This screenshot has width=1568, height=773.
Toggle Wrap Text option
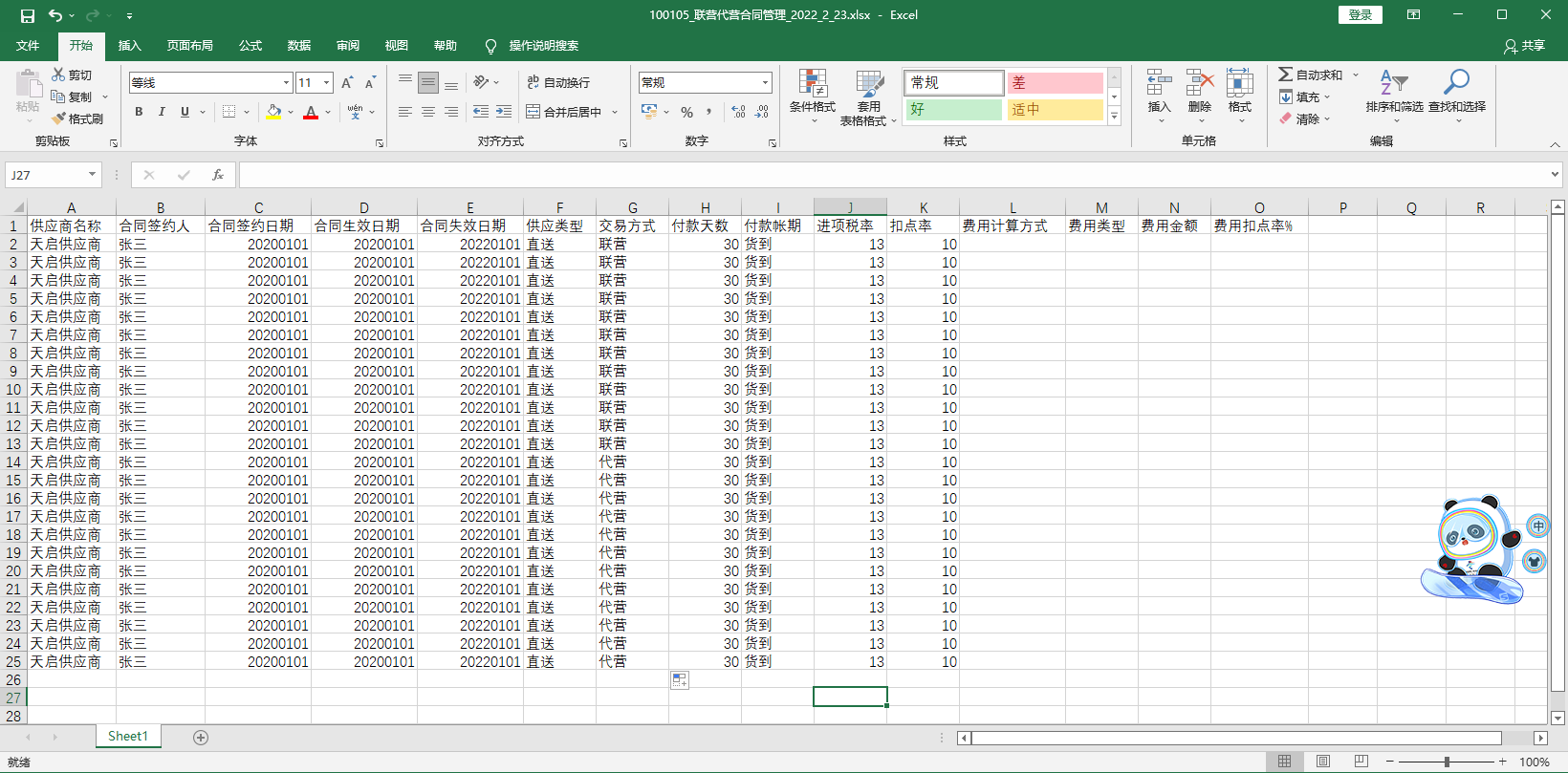[558, 83]
